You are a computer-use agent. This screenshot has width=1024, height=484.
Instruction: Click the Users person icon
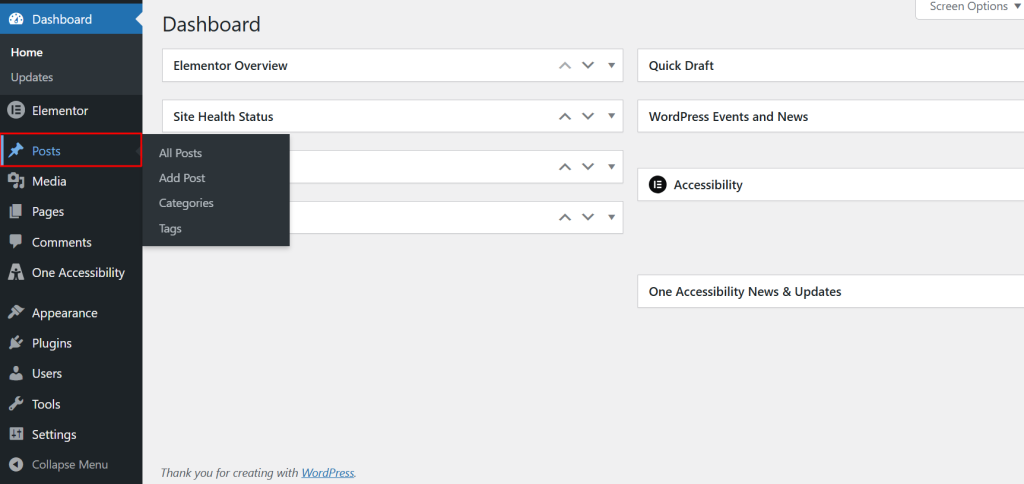(x=16, y=374)
